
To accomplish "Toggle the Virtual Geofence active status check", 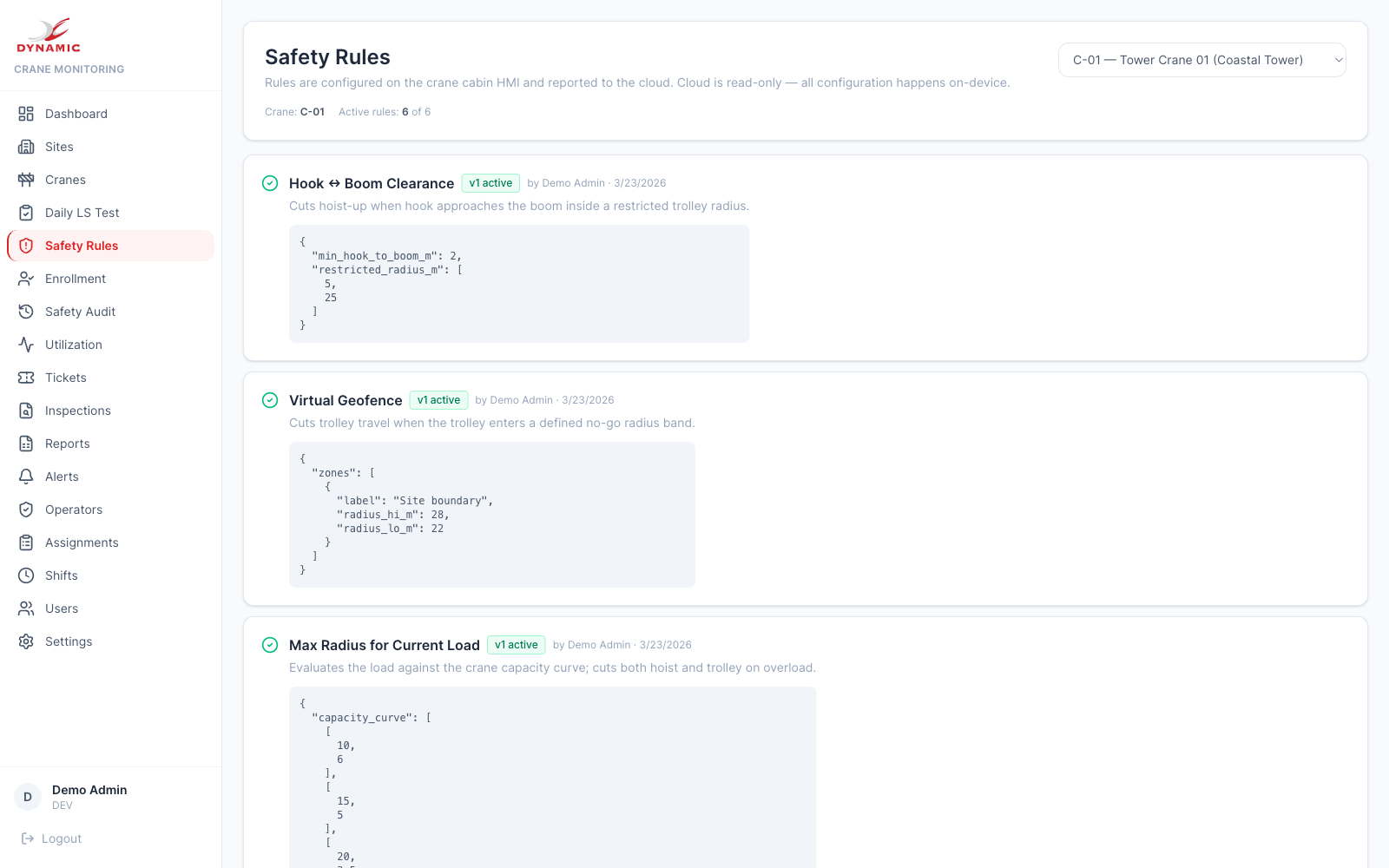I will pos(268,400).
